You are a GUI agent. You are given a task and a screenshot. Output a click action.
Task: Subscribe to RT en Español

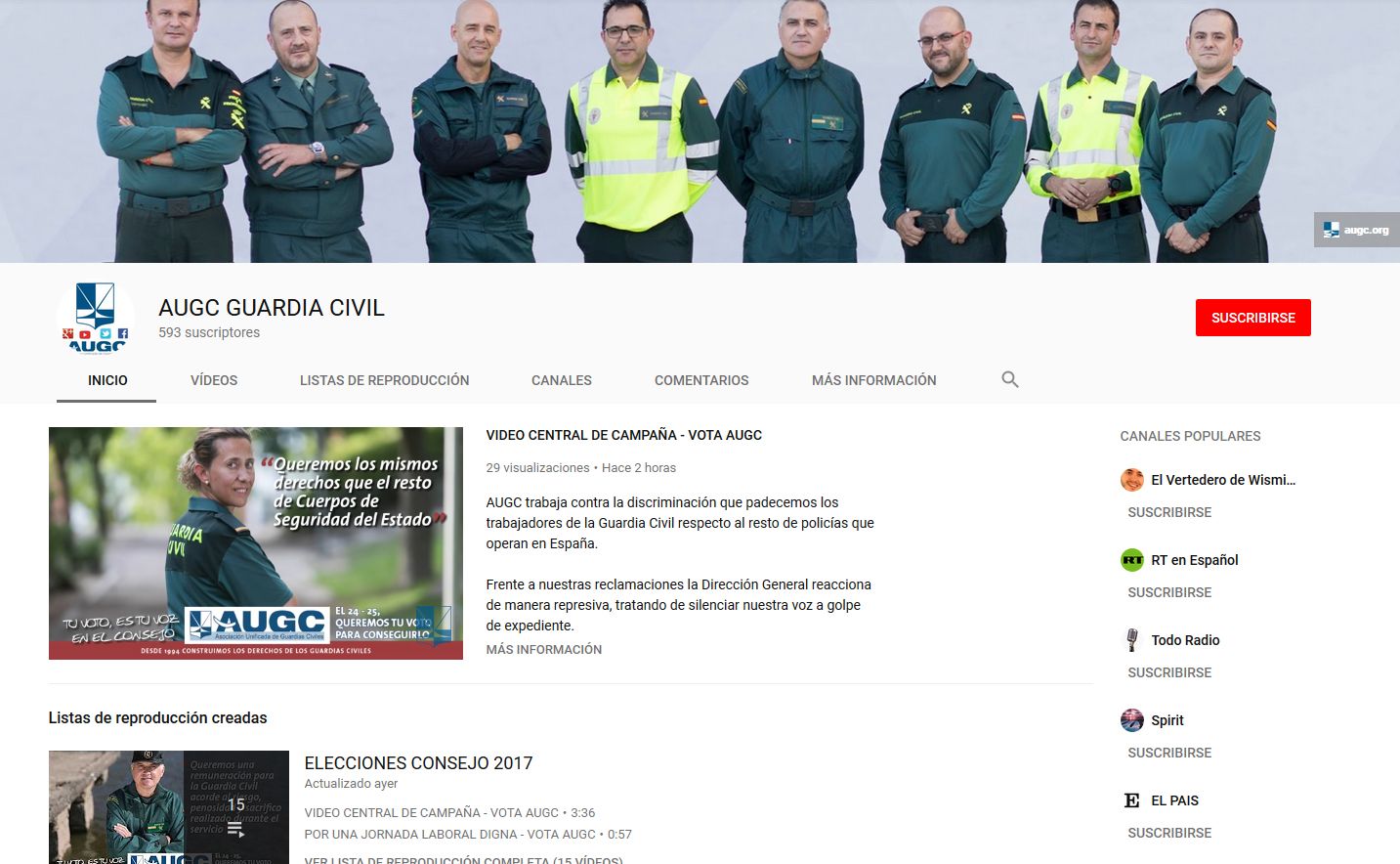(1168, 592)
